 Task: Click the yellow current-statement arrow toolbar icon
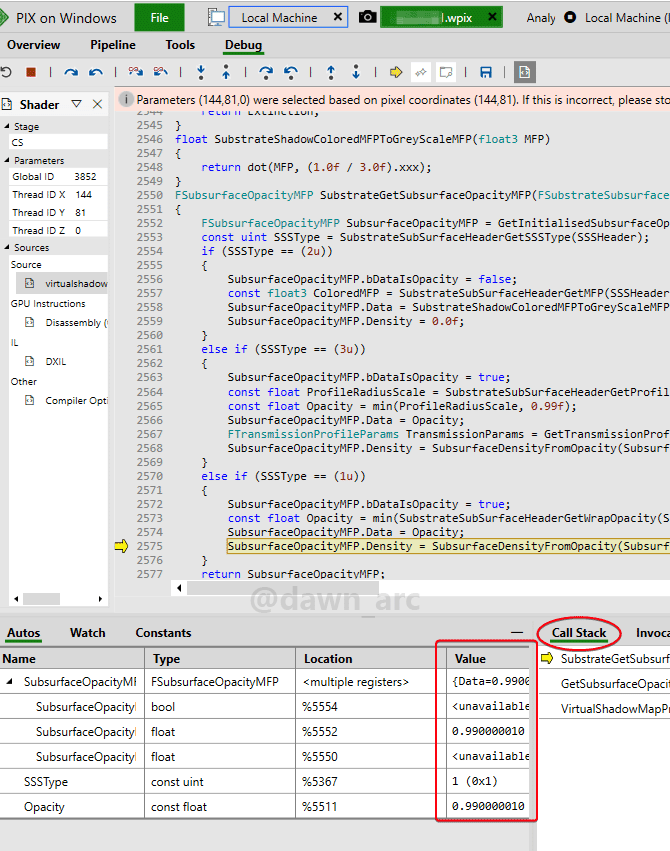point(396,72)
